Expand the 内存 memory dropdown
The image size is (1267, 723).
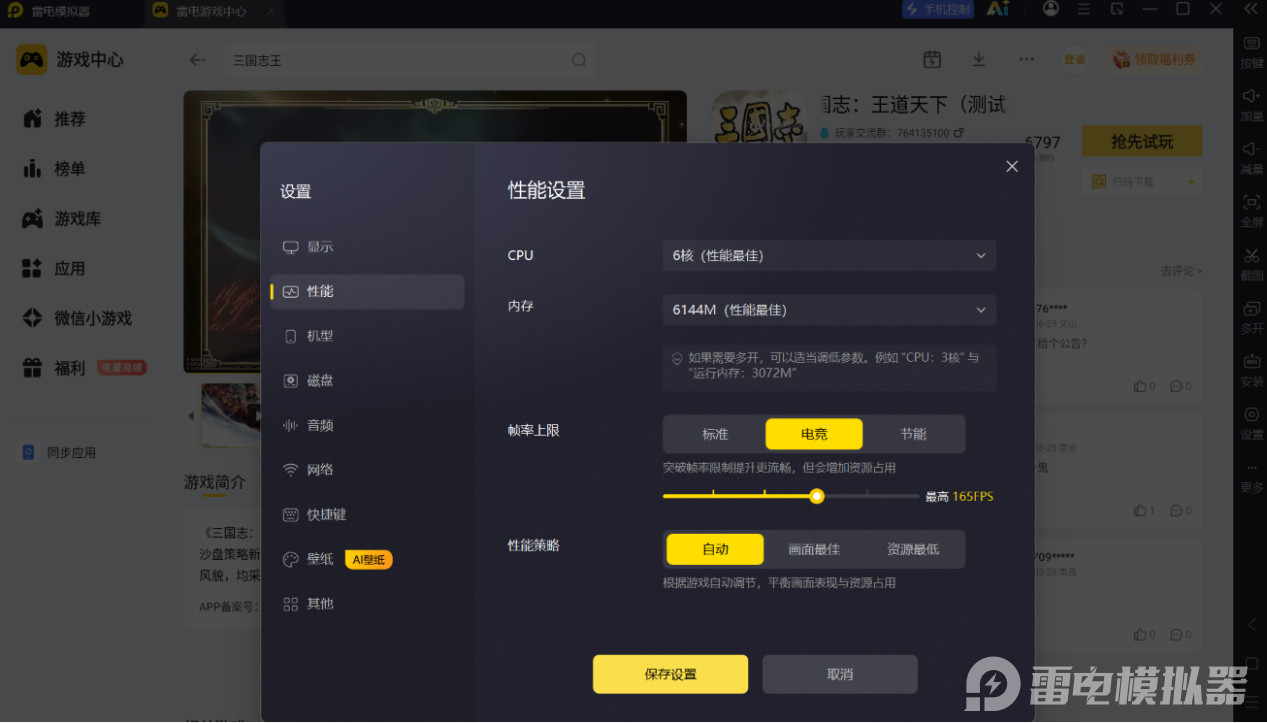[x=829, y=310]
